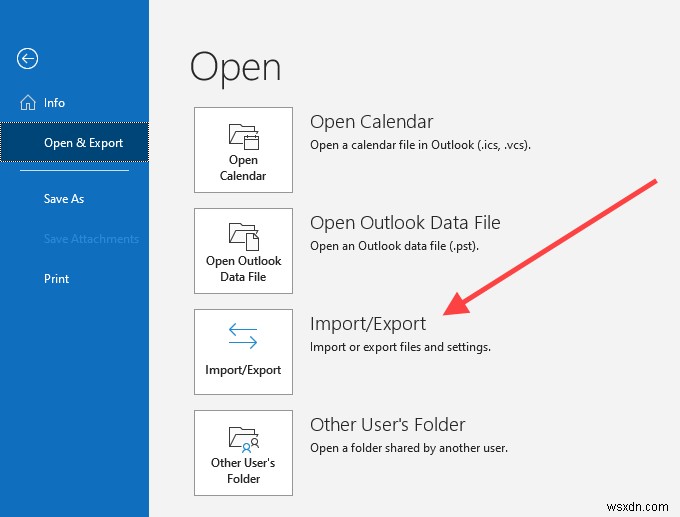This screenshot has height=517, width=680.
Task: Click the large Open page title
Action: coord(235,68)
